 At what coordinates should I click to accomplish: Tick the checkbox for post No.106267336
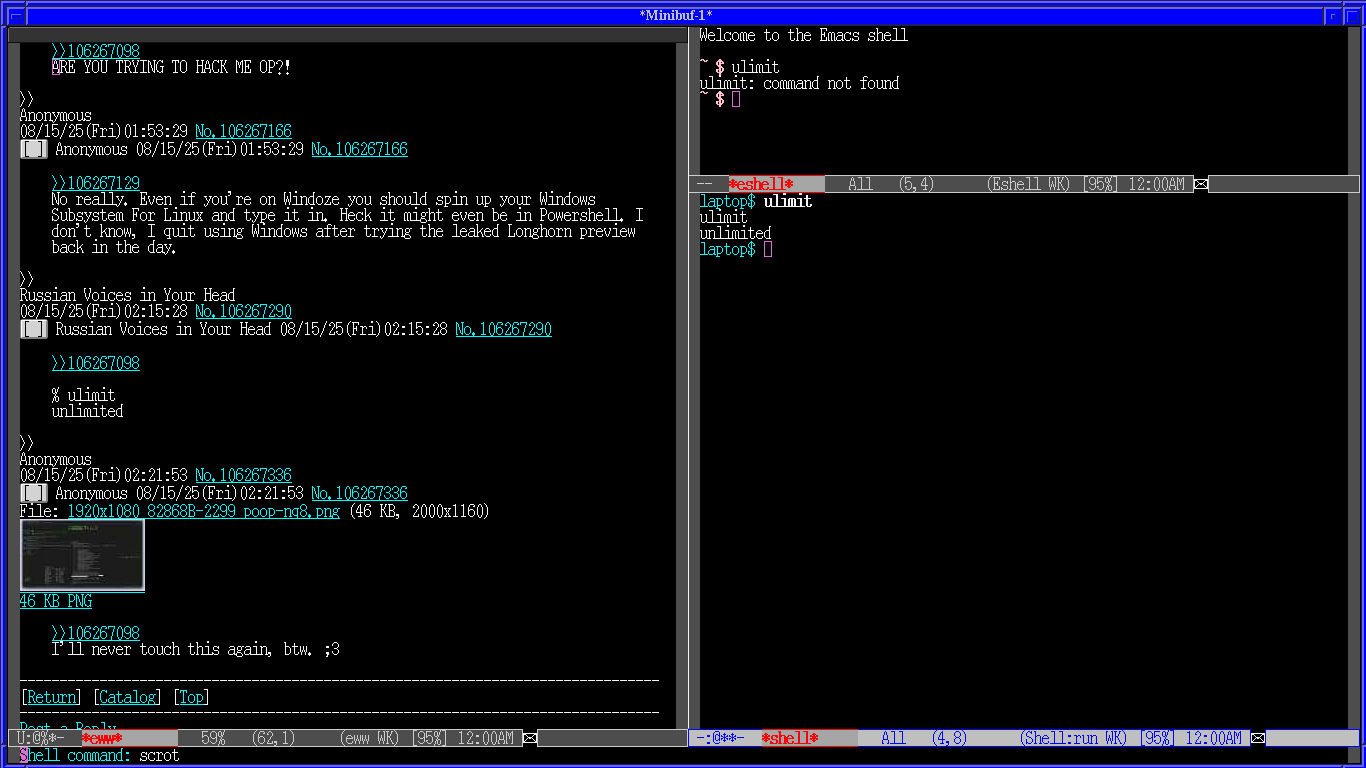34,494
